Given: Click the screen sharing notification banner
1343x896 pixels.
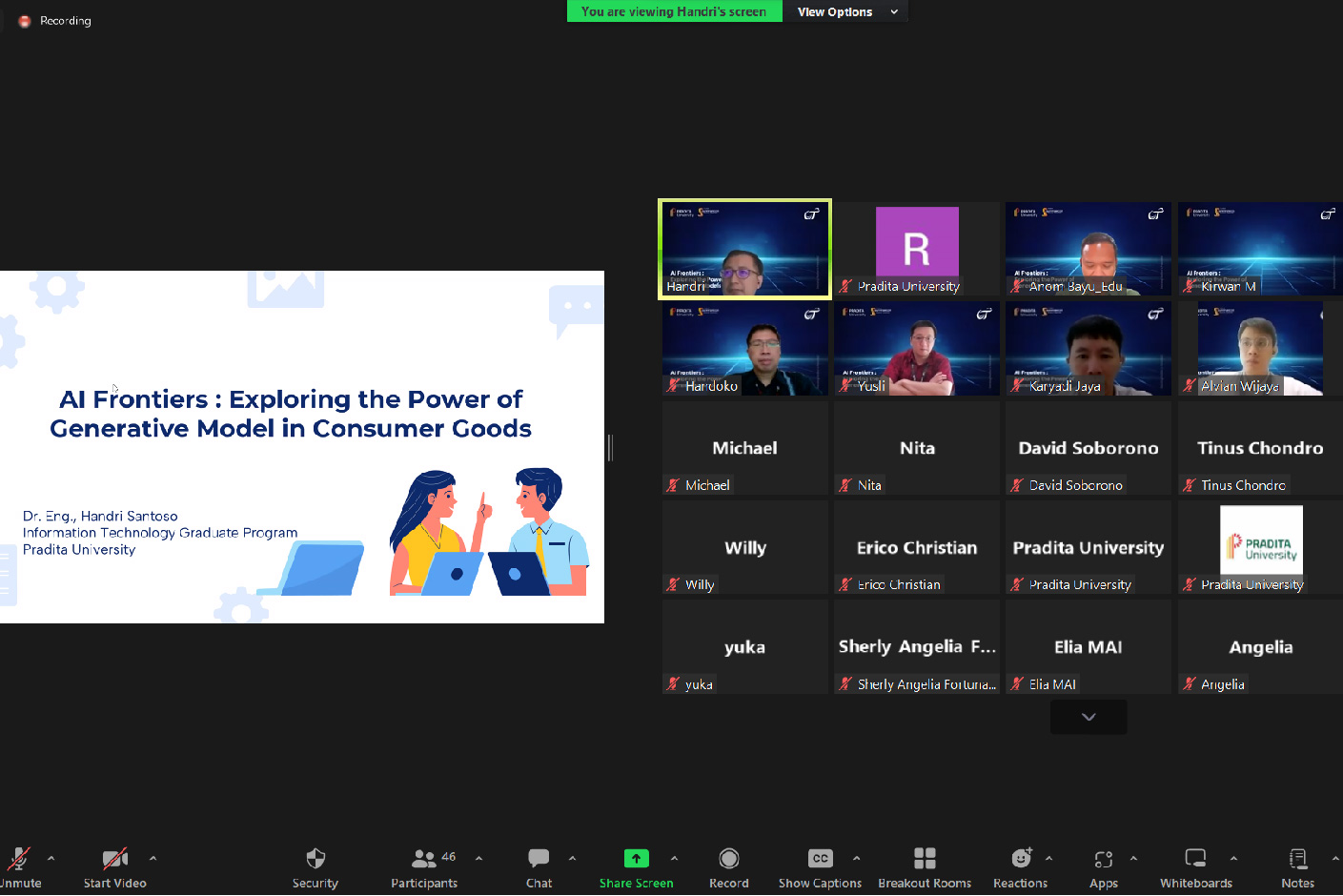Looking at the screenshot, I should coord(674,11).
